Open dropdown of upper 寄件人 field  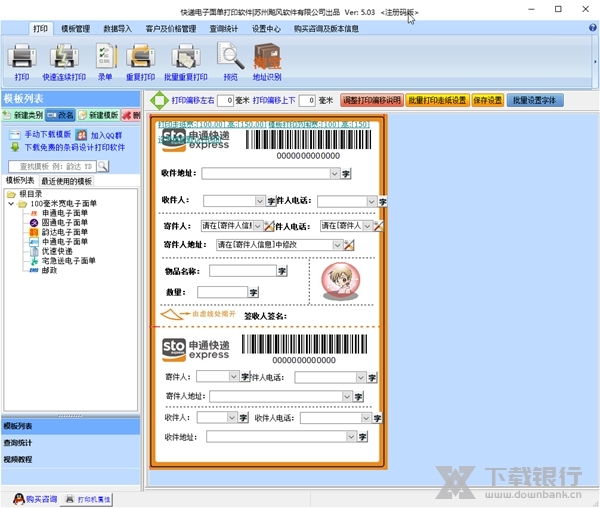pyautogui.click(x=258, y=226)
